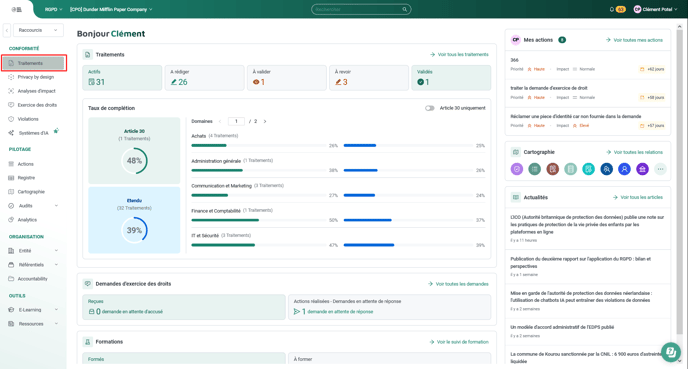Open the Validés 1 card
This screenshot has width=688, height=369.
(451, 78)
